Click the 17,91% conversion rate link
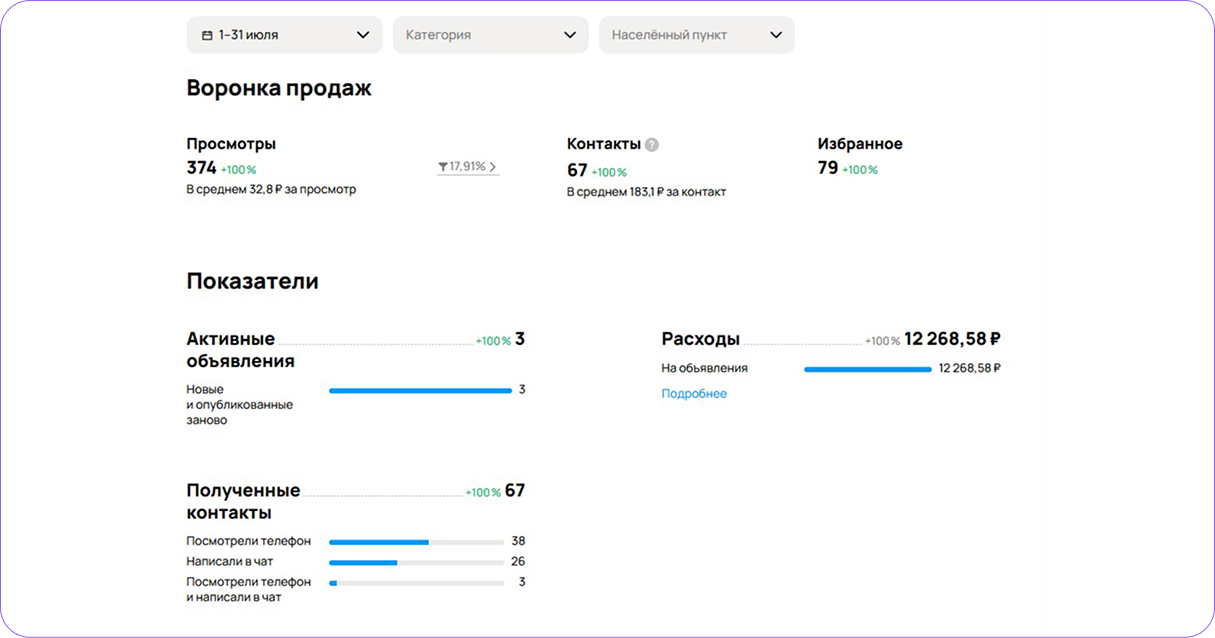This screenshot has width=1215, height=638. point(467,167)
